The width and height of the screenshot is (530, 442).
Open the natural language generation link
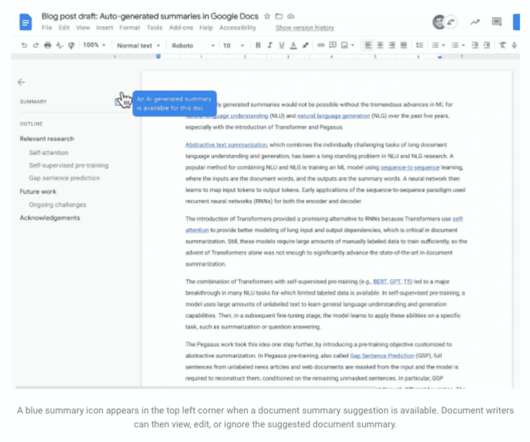coord(334,116)
